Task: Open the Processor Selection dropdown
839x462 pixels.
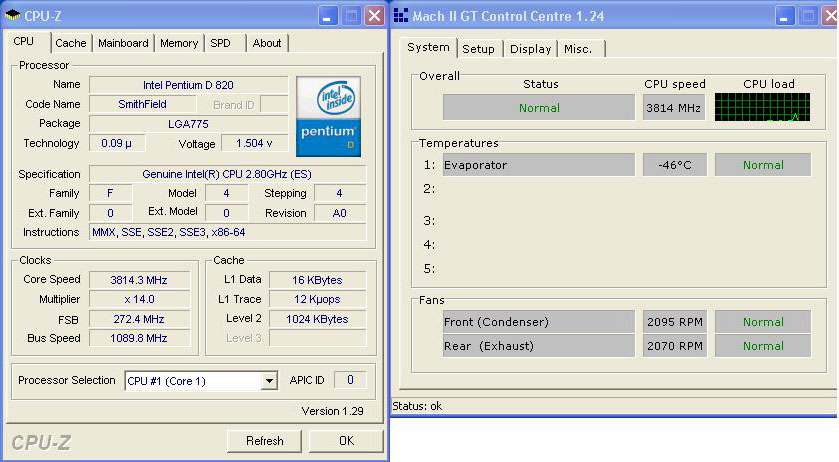Action: 269,381
